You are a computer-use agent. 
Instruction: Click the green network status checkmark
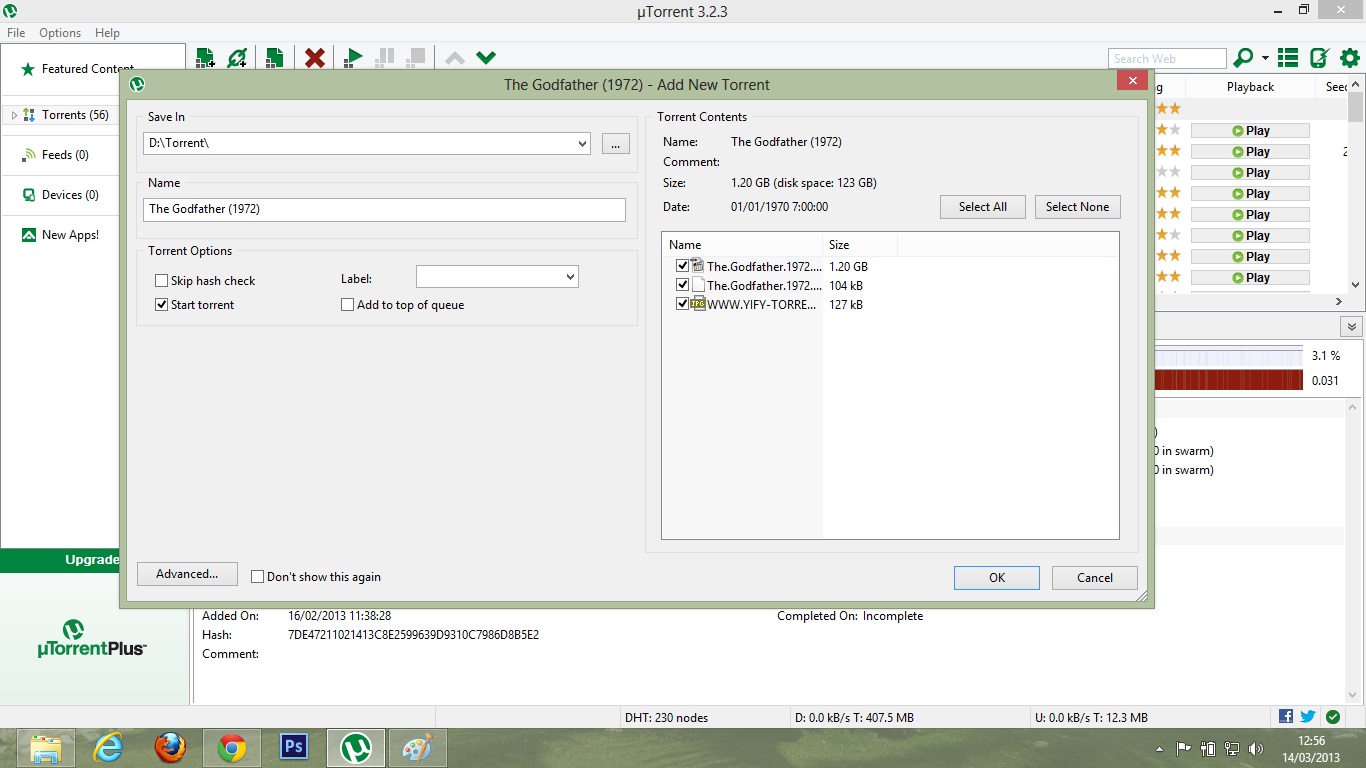point(1333,717)
